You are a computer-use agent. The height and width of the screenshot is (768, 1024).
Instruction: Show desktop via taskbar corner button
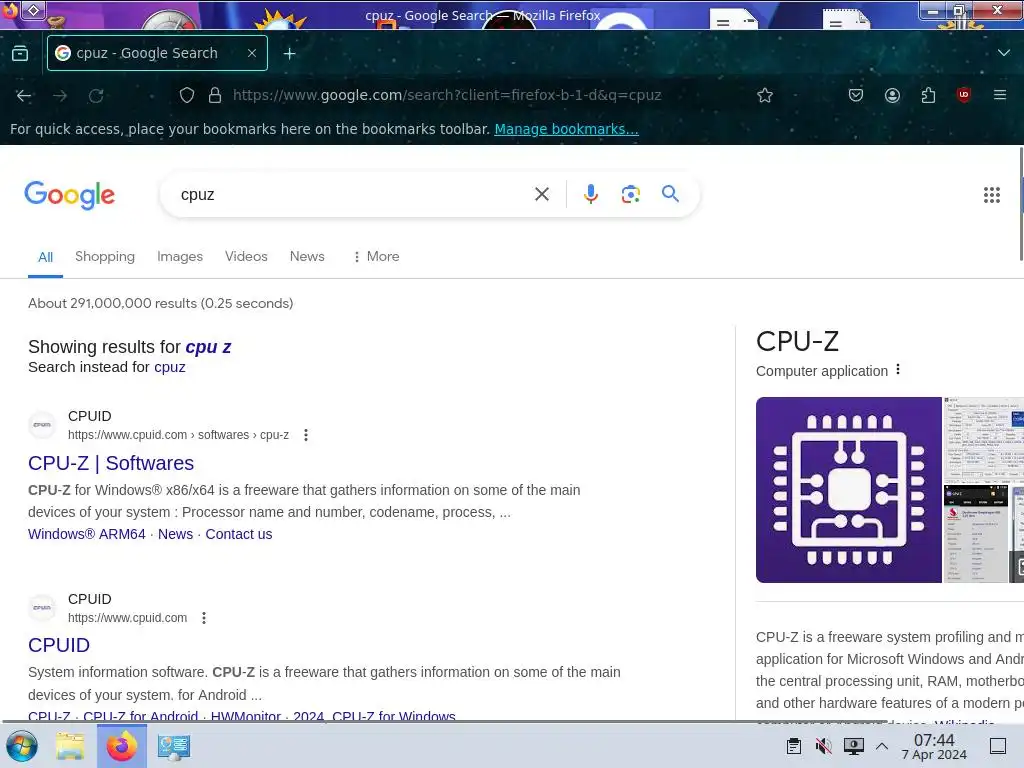point(997,746)
